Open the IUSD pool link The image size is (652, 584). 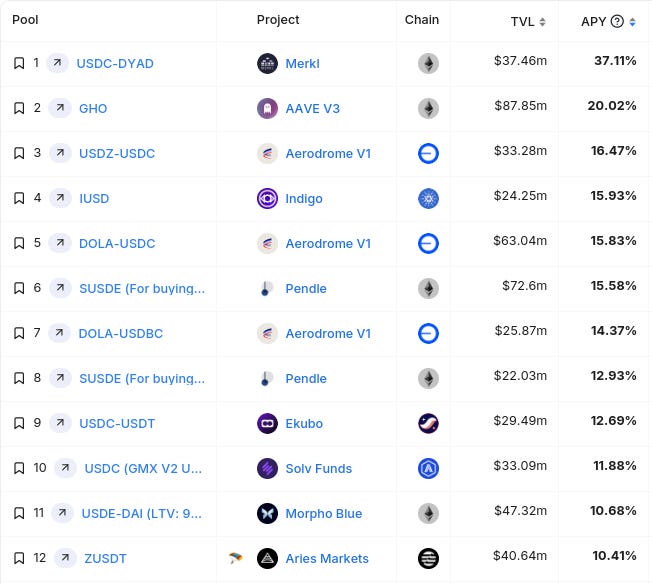point(94,198)
